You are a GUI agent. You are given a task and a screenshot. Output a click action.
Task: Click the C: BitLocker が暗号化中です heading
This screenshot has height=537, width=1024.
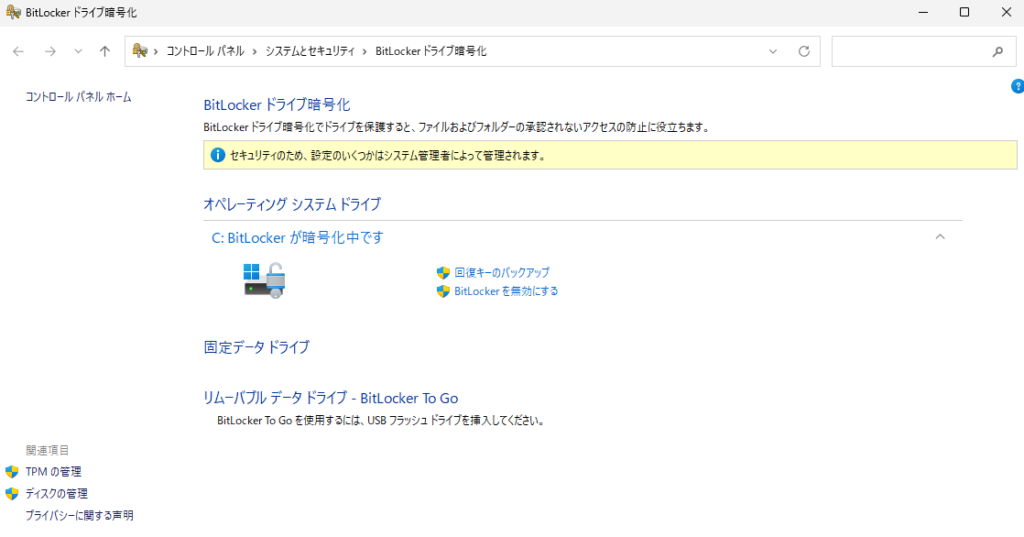pyautogui.click(x=297, y=238)
